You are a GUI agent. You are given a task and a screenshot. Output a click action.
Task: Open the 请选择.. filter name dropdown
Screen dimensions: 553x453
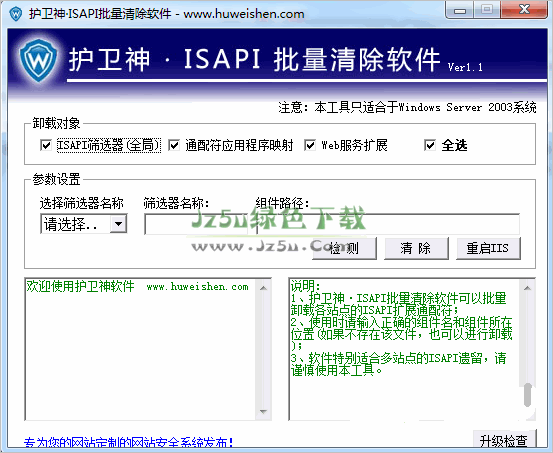pyautogui.click(x=84, y=224)
